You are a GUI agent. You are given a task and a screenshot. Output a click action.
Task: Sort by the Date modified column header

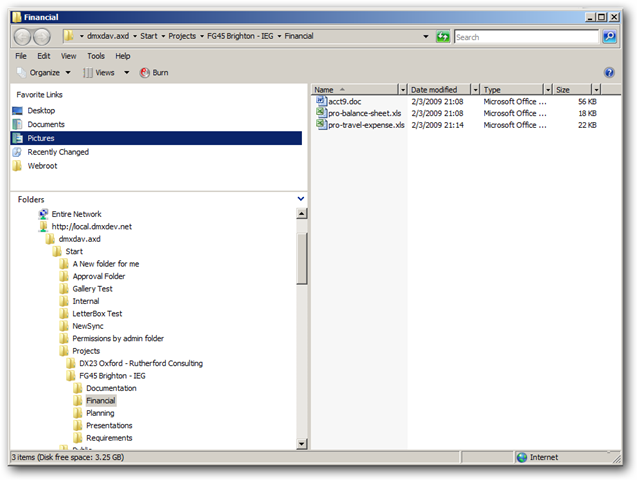[440, 89]
